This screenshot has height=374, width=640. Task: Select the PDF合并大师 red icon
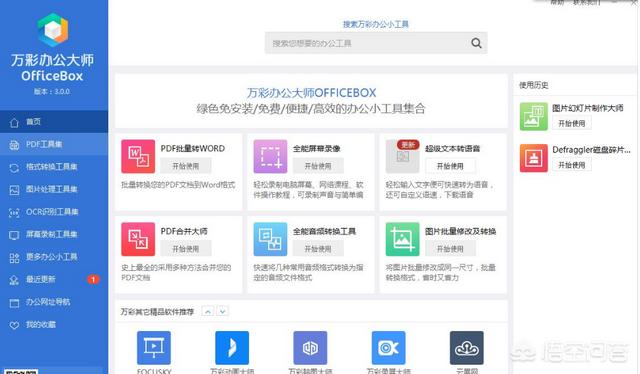point(138,239)
